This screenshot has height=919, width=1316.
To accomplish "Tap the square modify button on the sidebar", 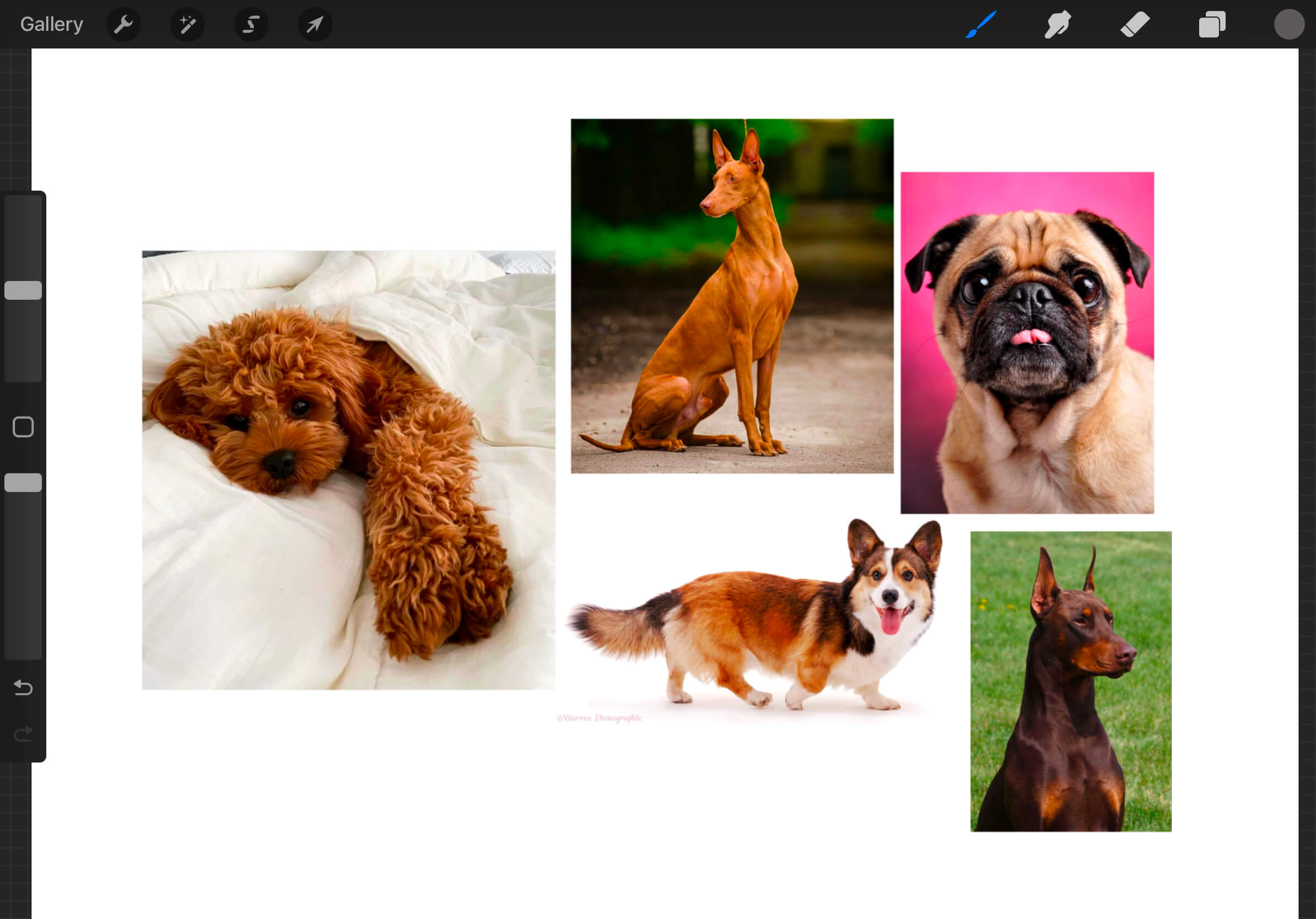I will pos(24,426).
